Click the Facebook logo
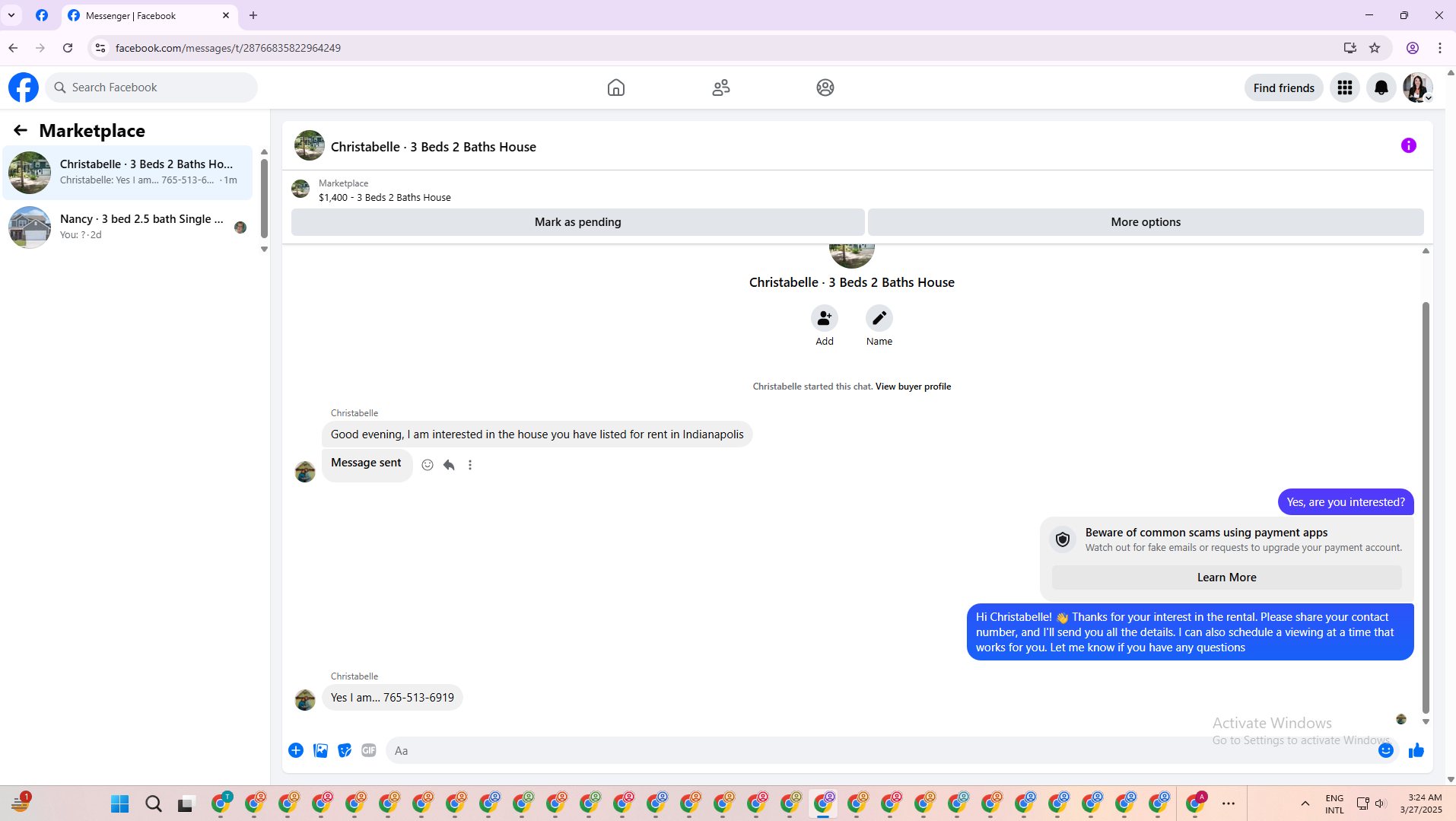 (x=24, y=88)
